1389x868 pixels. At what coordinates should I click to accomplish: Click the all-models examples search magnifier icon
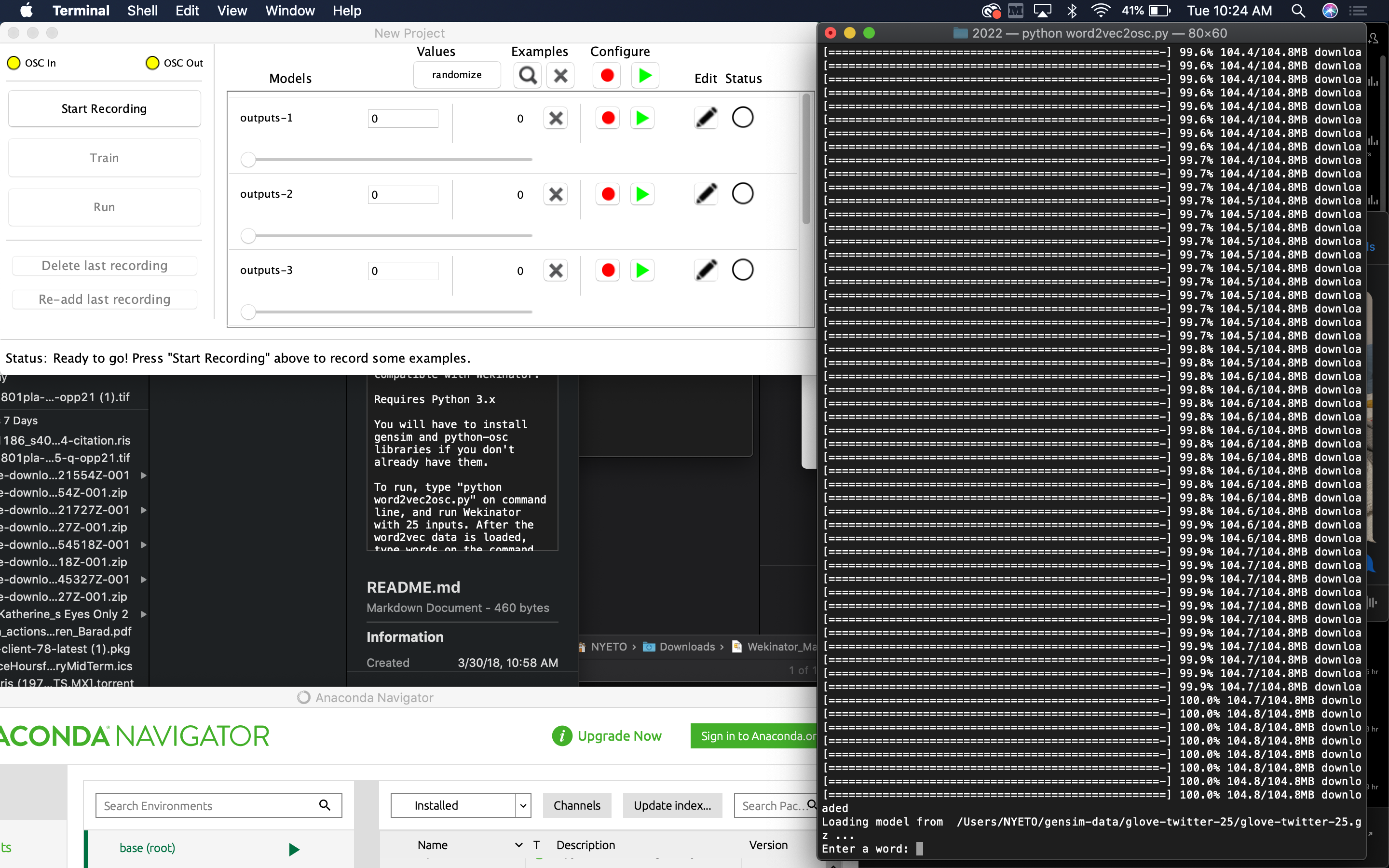click(x=528, y=75)
